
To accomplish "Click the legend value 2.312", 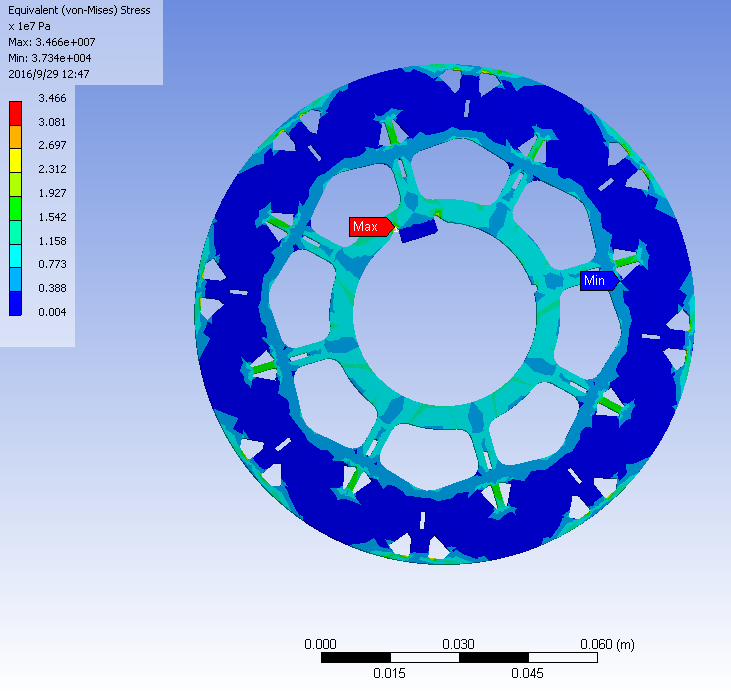I will coord(52,169).
